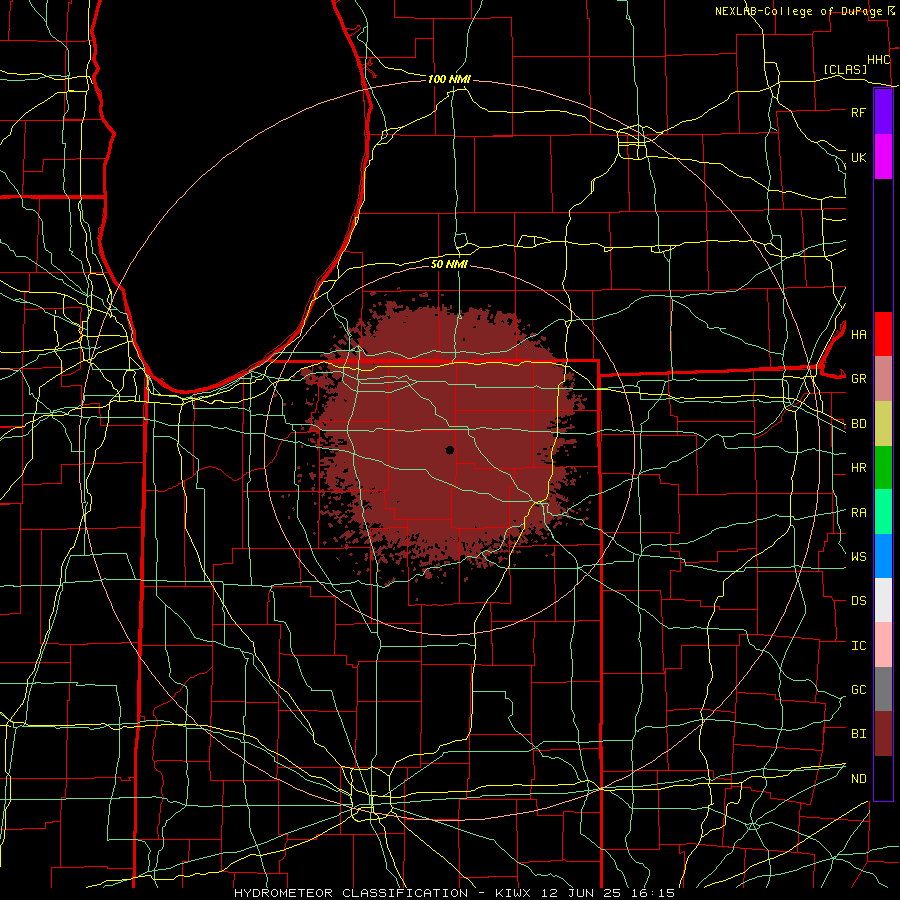Click the 'BD' legend label text
The width and height of the screenshot is (900, 900).
click(858, 424)
